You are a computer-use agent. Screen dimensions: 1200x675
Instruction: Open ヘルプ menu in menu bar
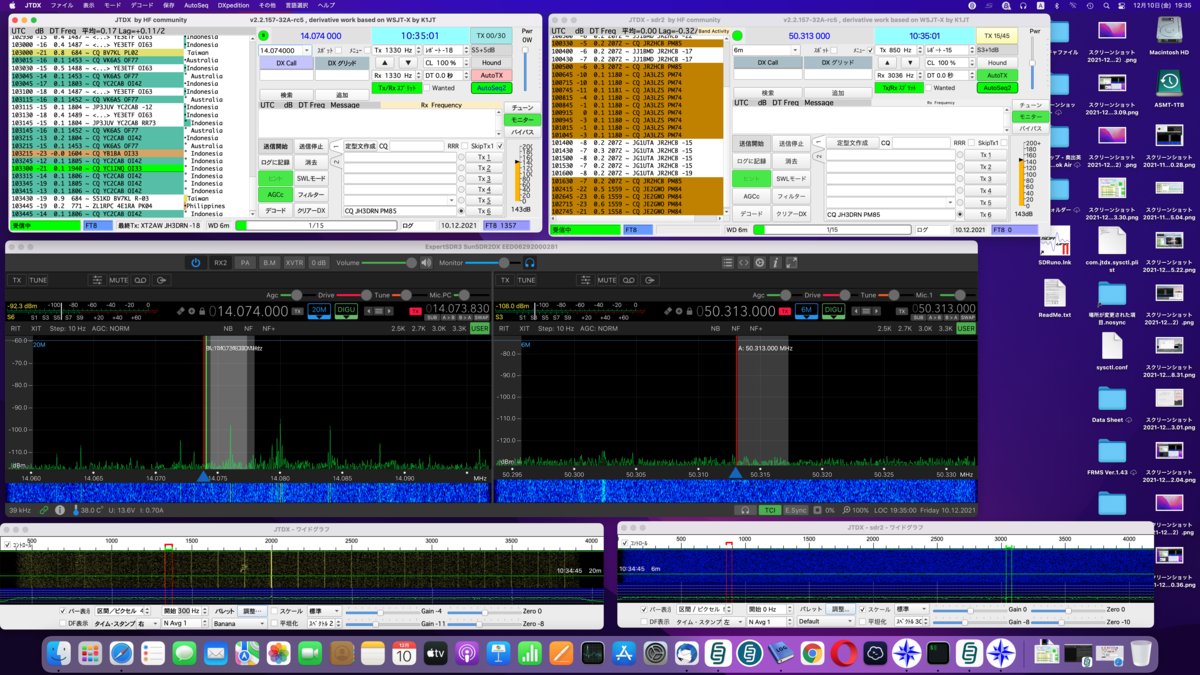pyautogui.click(x=326, y=5)
